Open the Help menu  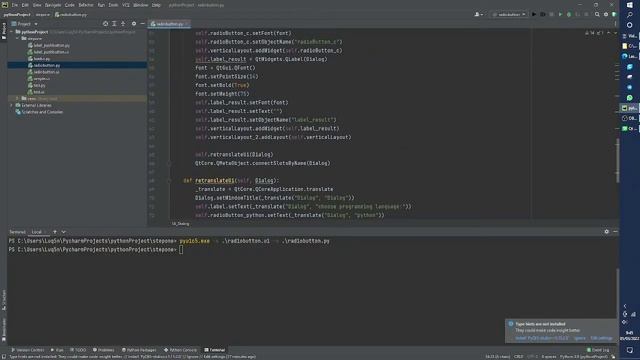coord(156,5)
